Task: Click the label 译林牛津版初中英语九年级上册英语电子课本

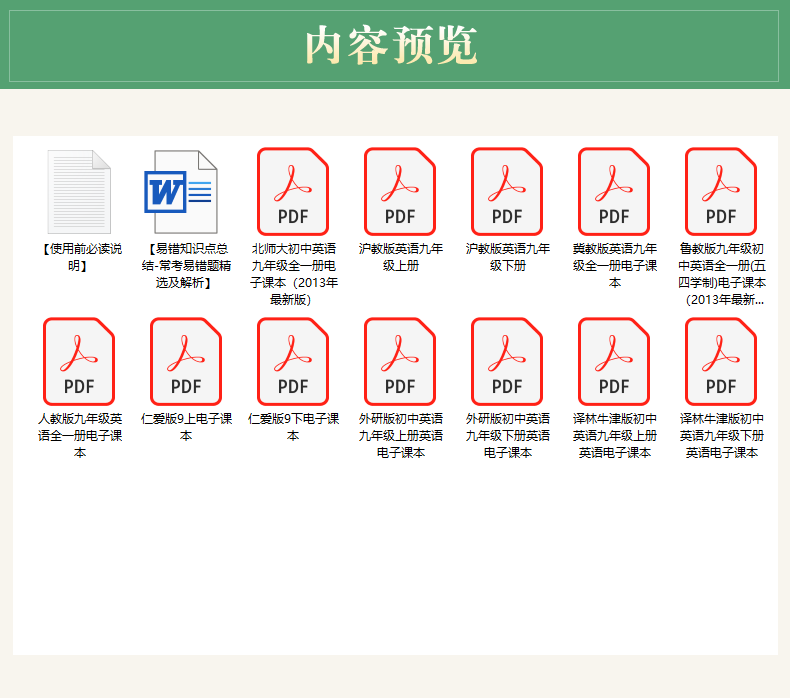Action: tap(615, 435)
